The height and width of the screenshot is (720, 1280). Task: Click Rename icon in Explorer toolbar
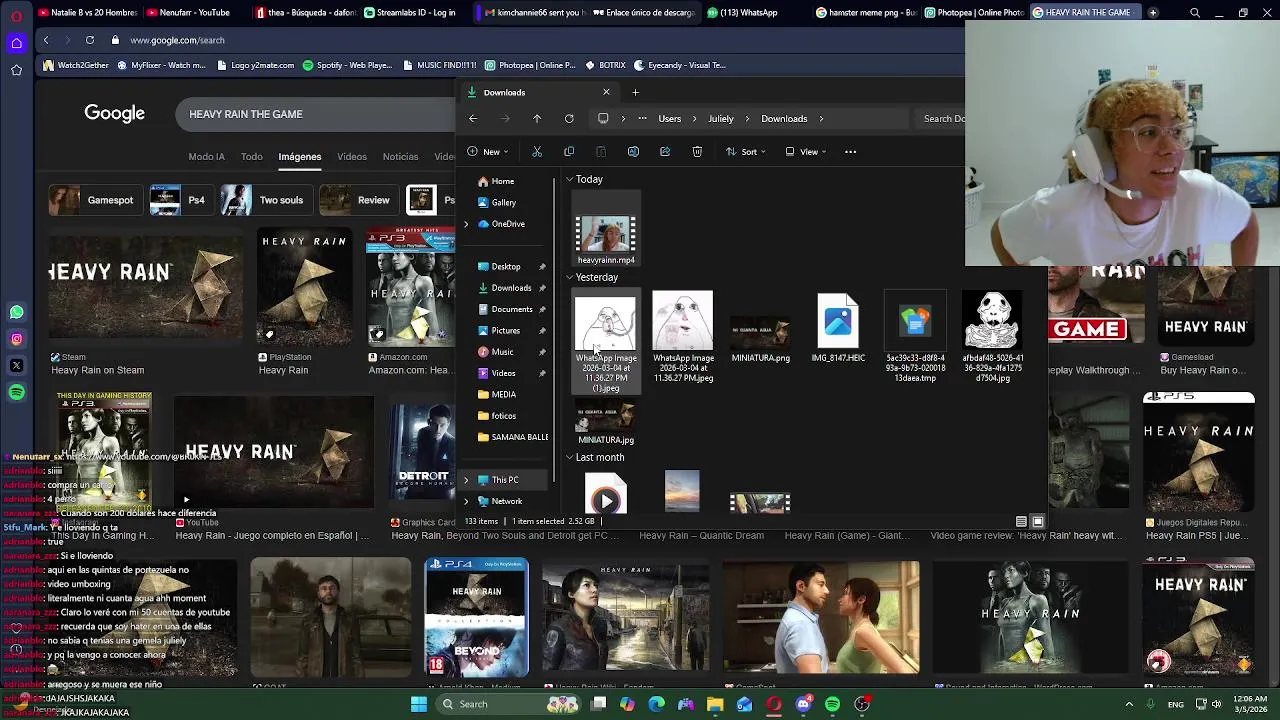(x=633, y=152)
